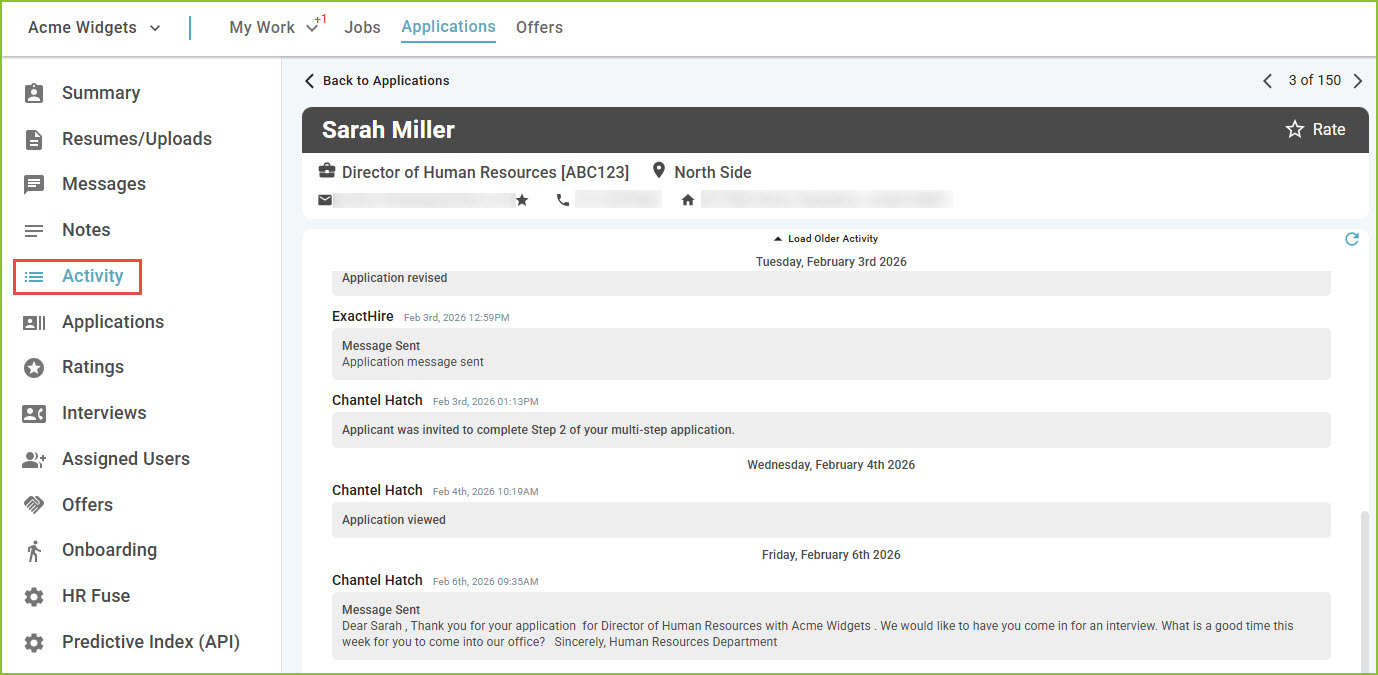The image size is (1378, 675).
Task: Click the home address icon
Action: click(x=688, y=200)
